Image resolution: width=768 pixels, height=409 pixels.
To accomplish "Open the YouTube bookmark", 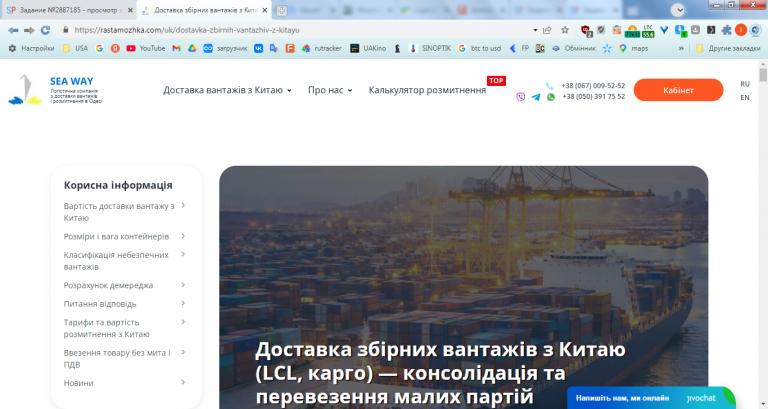I will click(145, 48).
